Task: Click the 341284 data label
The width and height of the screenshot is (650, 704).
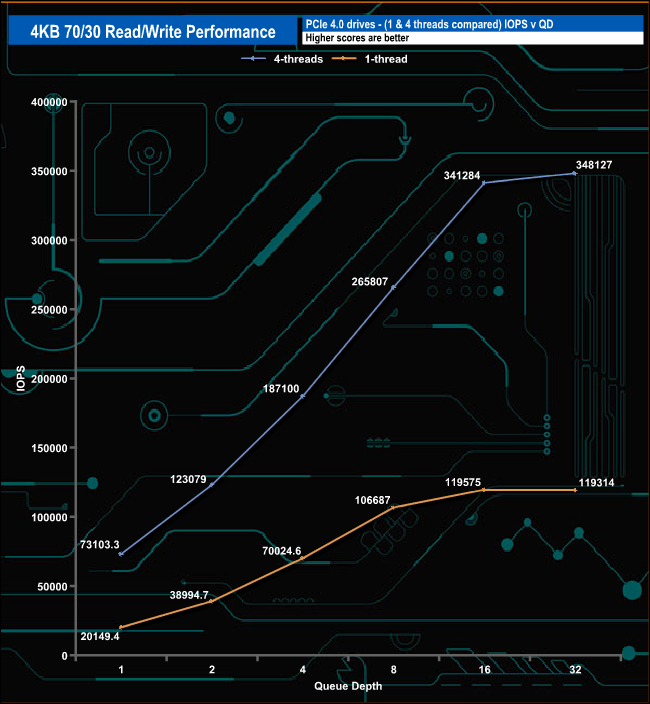Action: (x=462, y=176)
